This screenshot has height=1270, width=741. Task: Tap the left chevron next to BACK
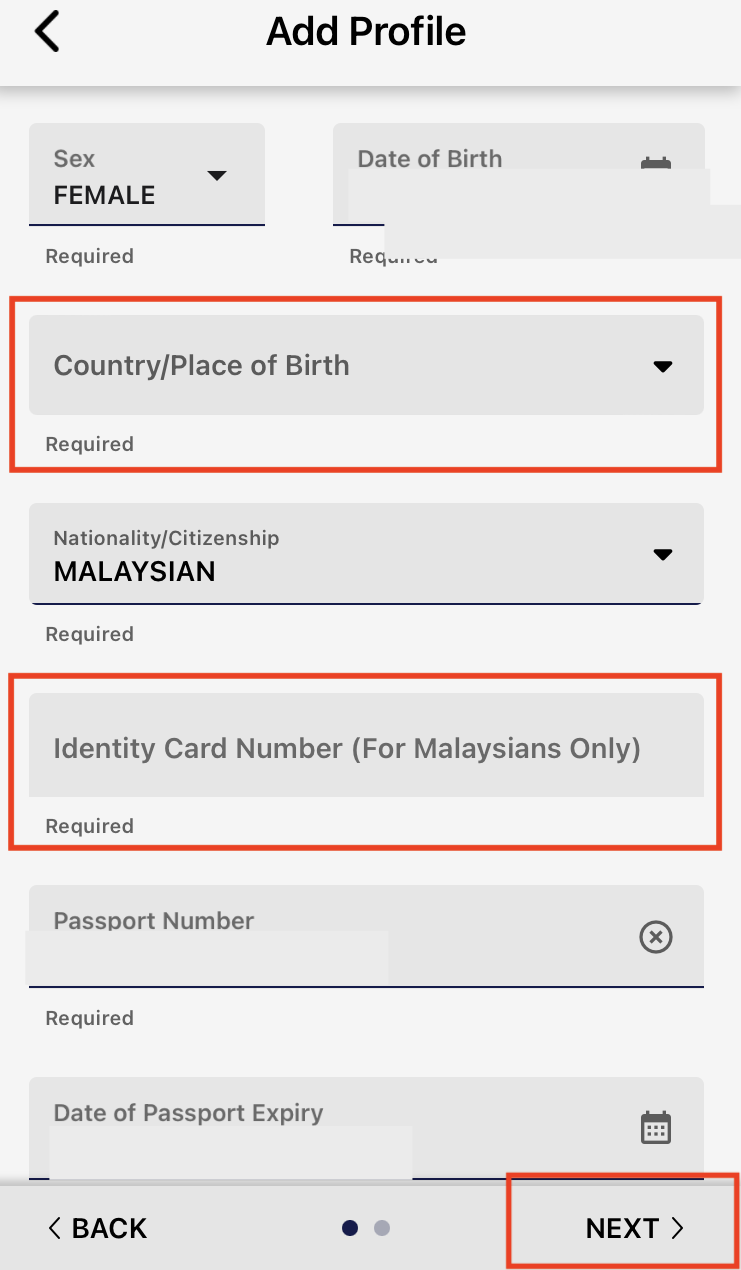tap(55, 1228)
